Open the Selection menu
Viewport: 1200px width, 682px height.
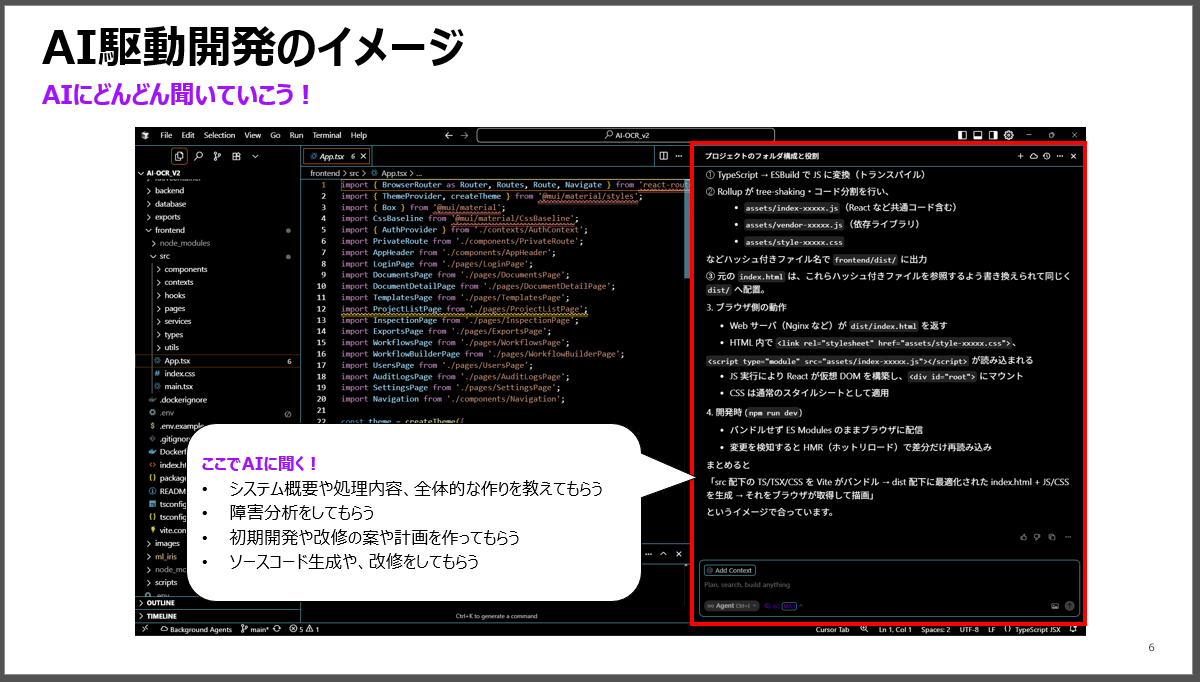click(220, 135)
